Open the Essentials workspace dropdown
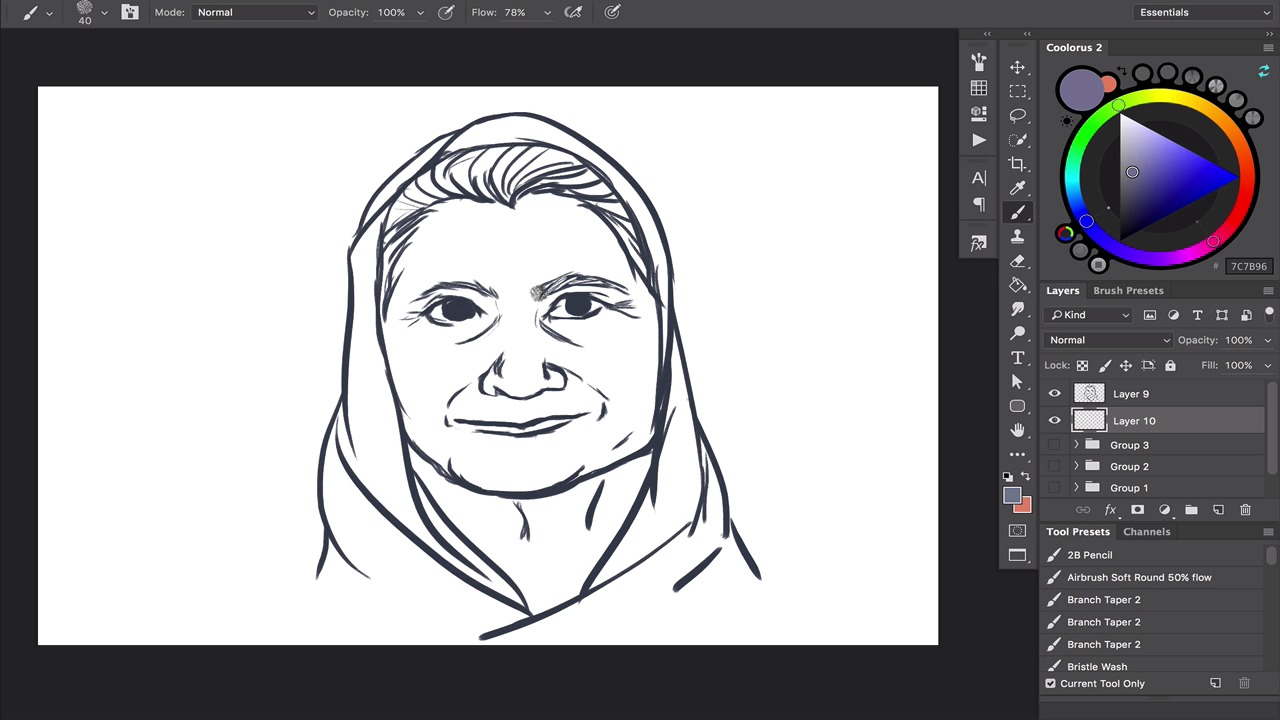Viewport: 1280px width, 720px height. point(1204,12)
